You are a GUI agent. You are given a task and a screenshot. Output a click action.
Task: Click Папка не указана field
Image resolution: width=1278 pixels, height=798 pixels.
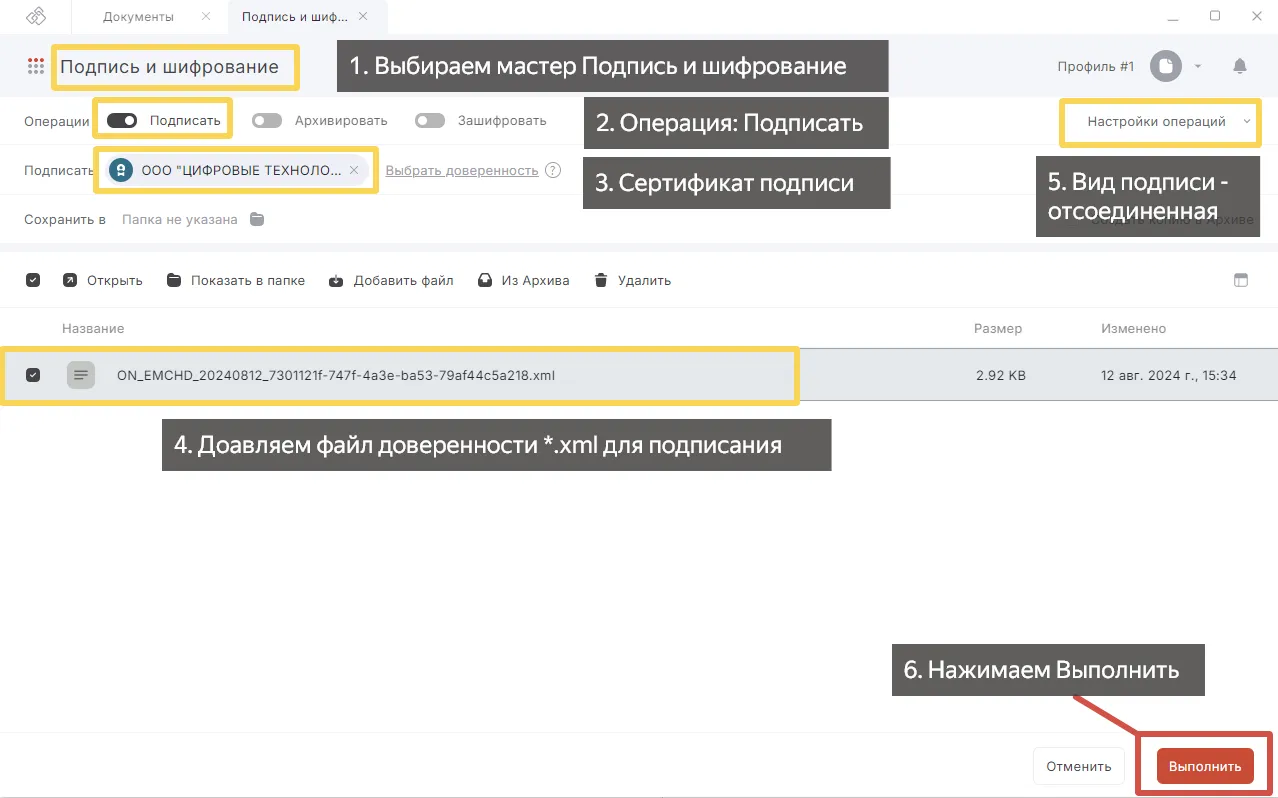180,219
